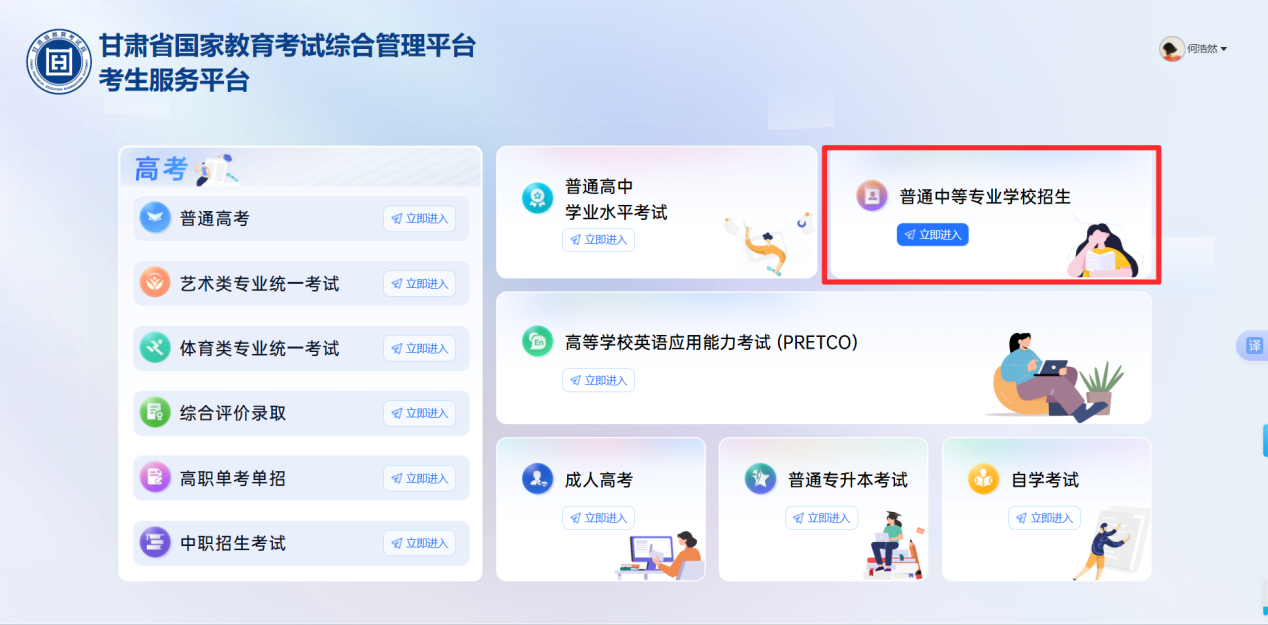Click the 普通高考 blue icon
Viewport: 1268px width, 625px height.
coord(155,218)
